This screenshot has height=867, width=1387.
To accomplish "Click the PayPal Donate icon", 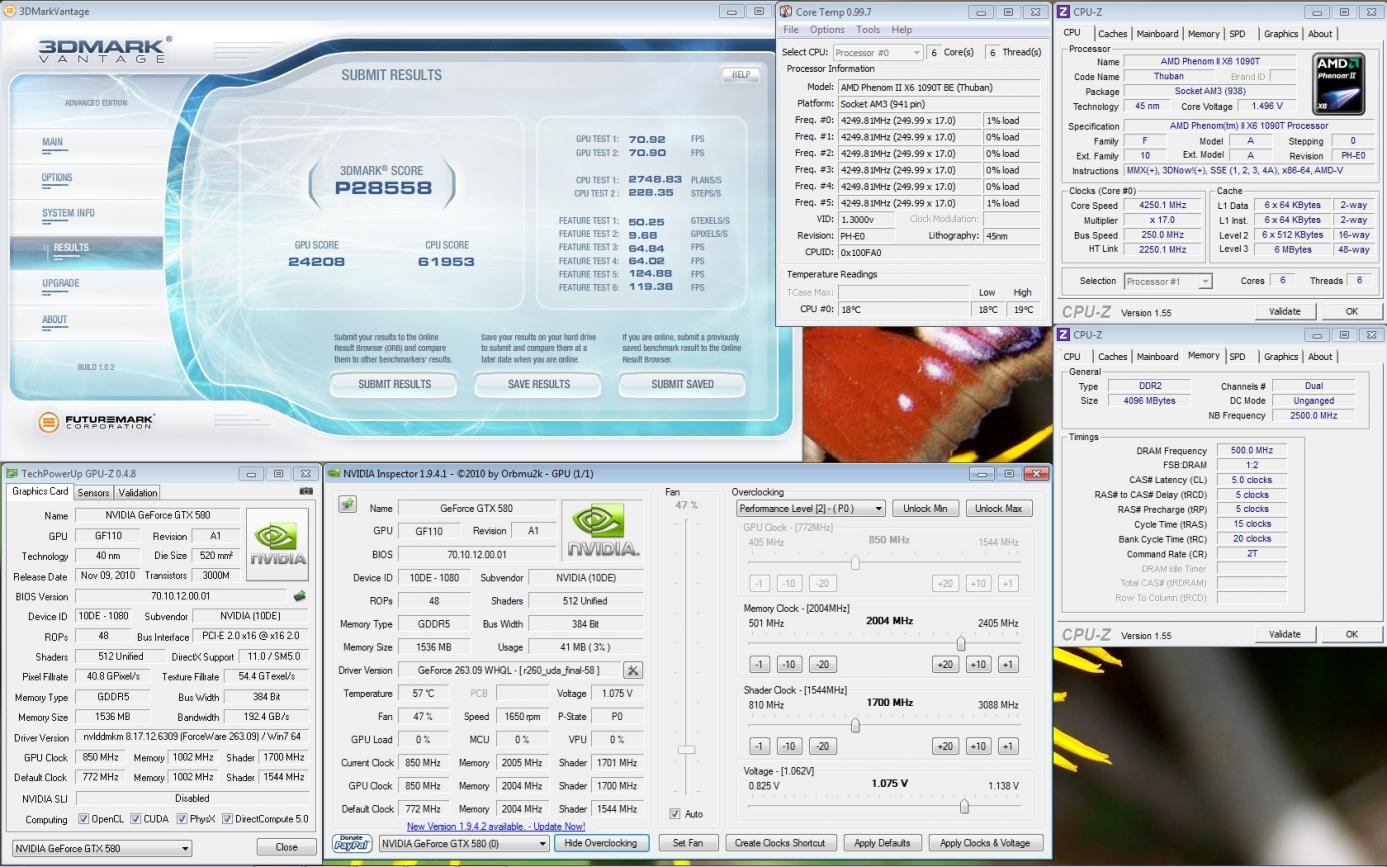I will [351, 843].
